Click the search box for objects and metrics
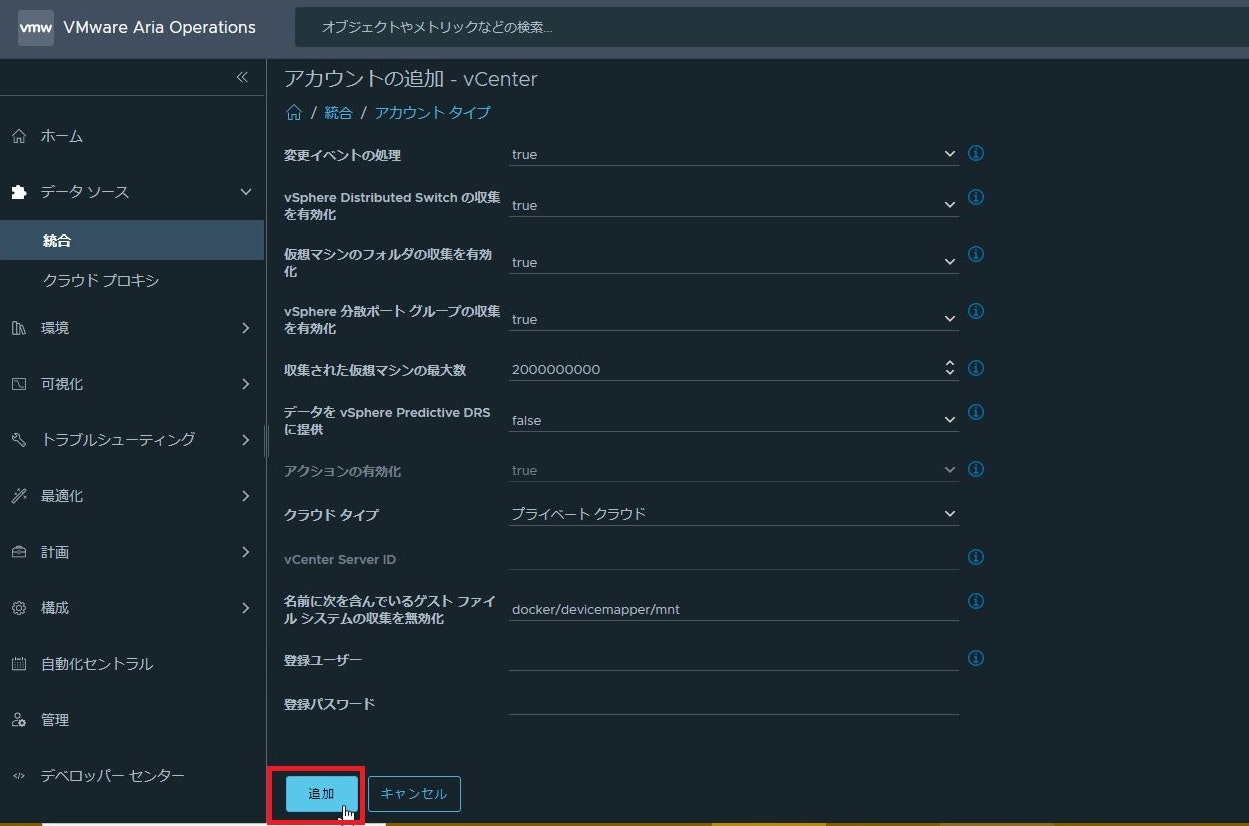Viewport: 1249px width, 826px height. tap(770, 27)
